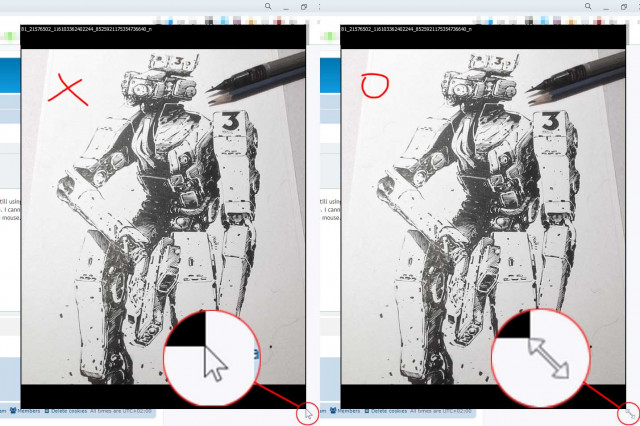Click the Delete cookies icon under the X-marked viewer
The width and height of the screenshot is (640, 426).
click(47, 411)
